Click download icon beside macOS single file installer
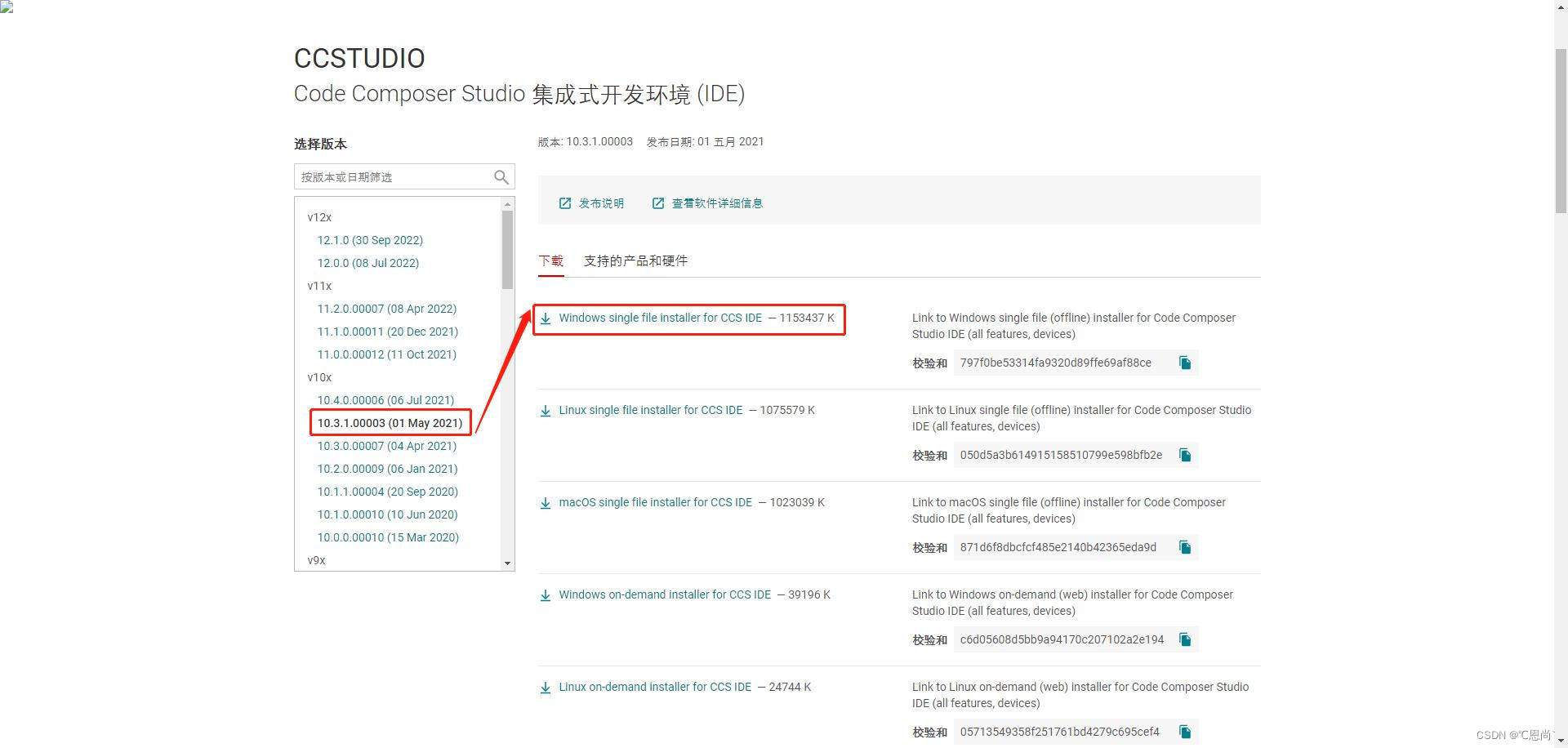This screenshot has width=1568, height=748. pos(546,503)
